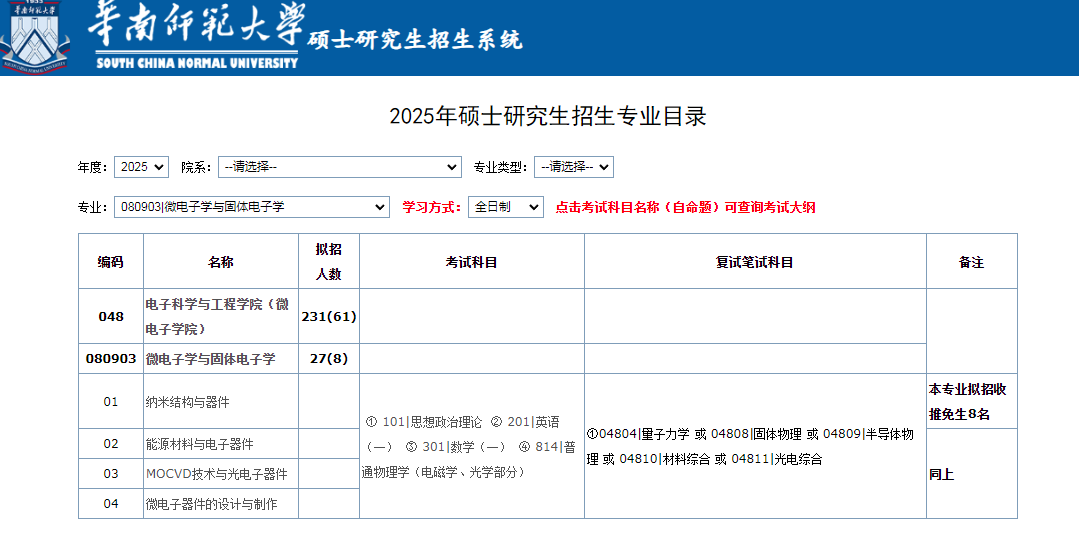The height and width of the screenshot is (545, 1079).
Task: Click retest subject 04811|光电综合
Action: pos(777,459)
